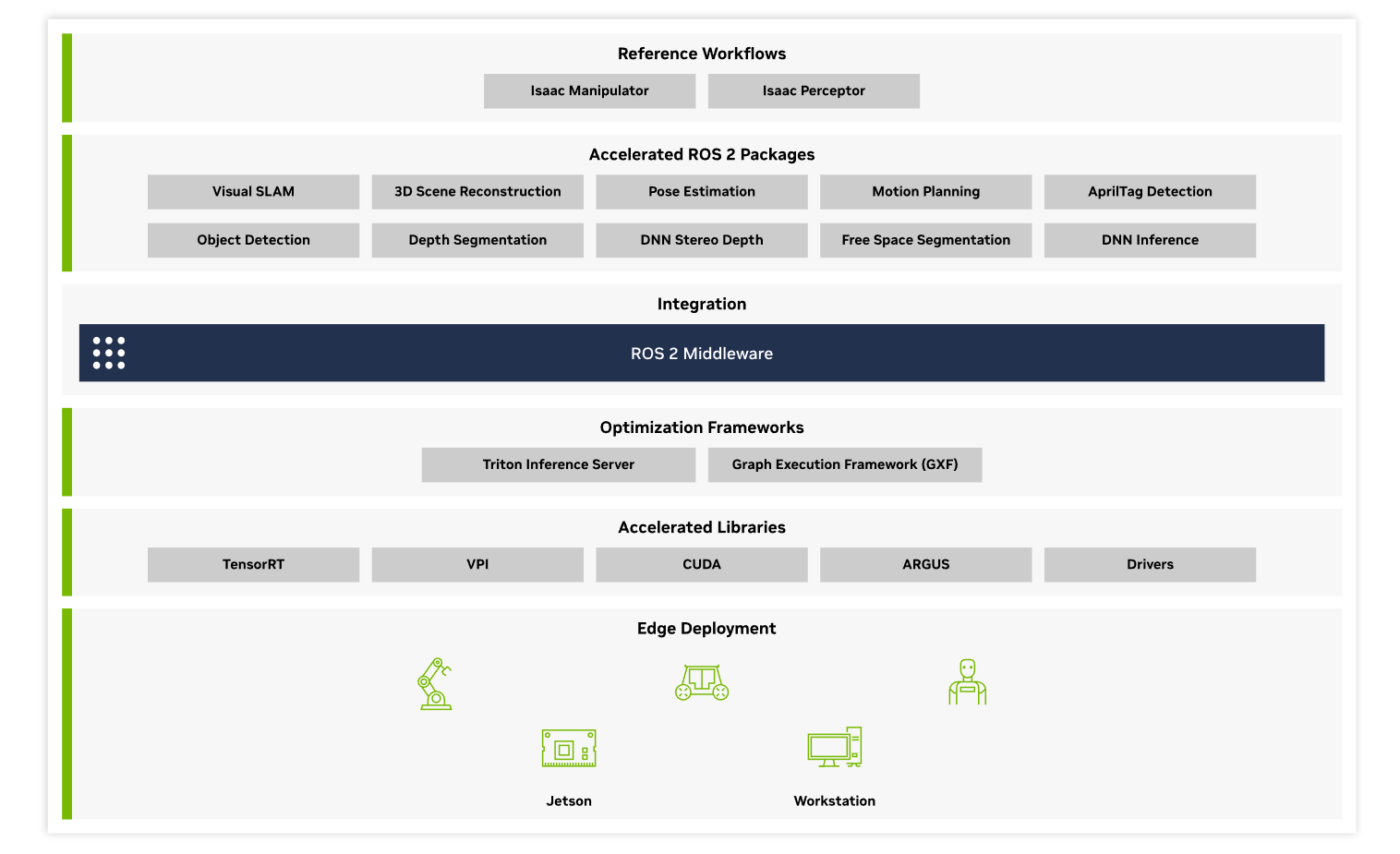This screenshot has height=854, width=1400.
Task: Click the Depth Segmentation package
Action: coord(477,239)
